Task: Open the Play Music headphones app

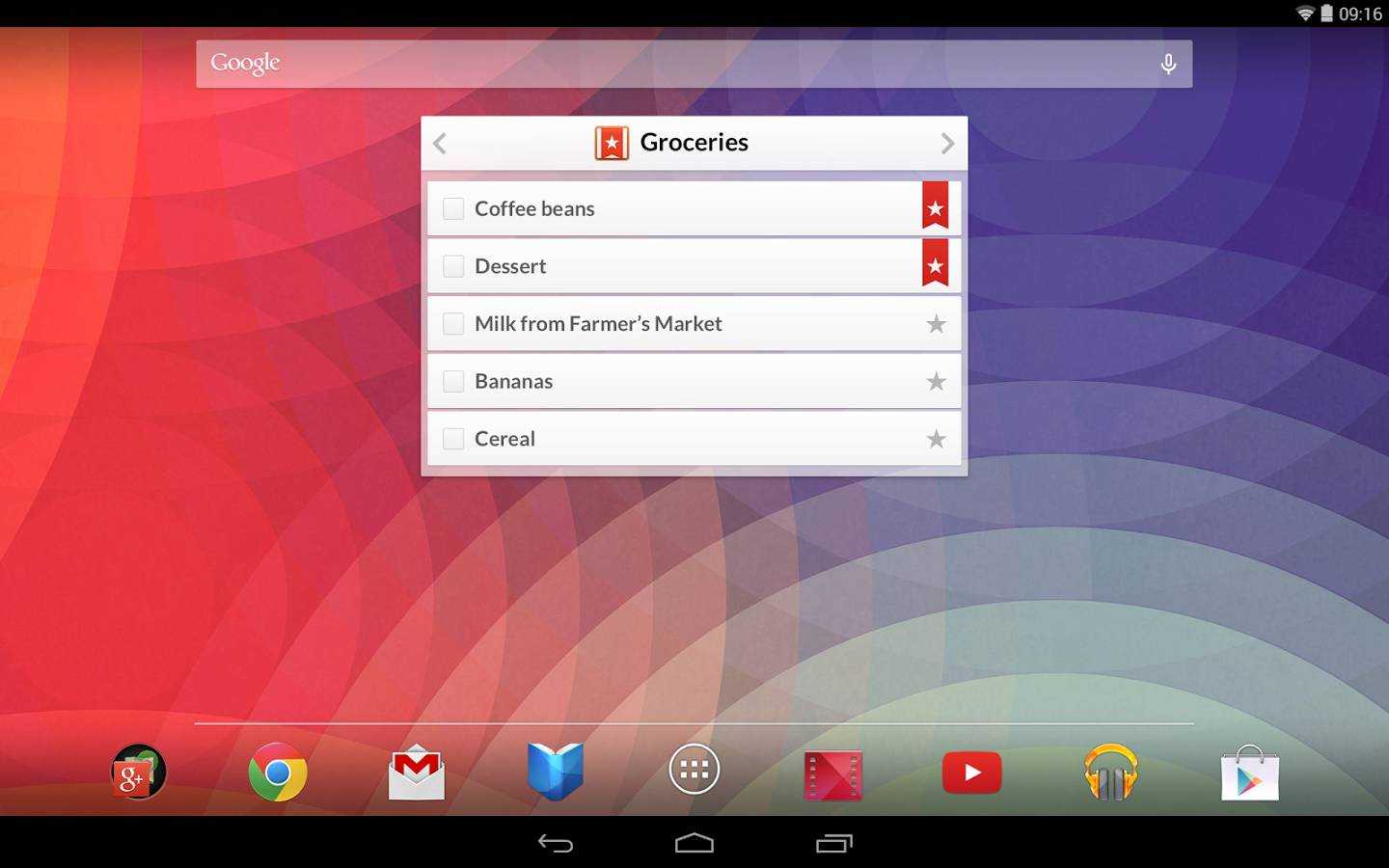Action: tap(1111, 772)
